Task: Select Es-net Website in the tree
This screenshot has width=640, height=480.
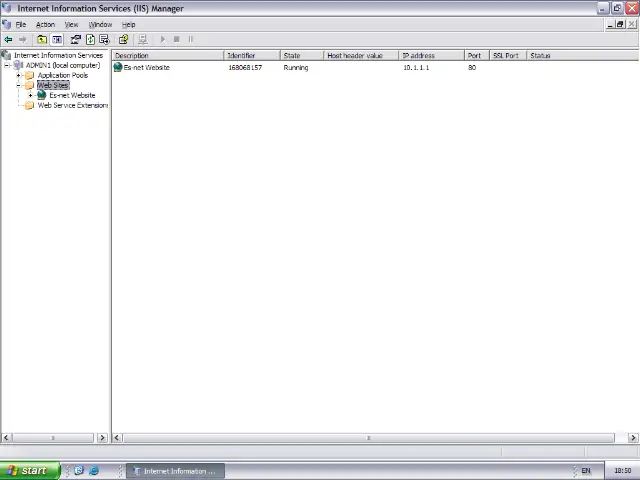Action: pyautogui.click(x=72, y=95)
